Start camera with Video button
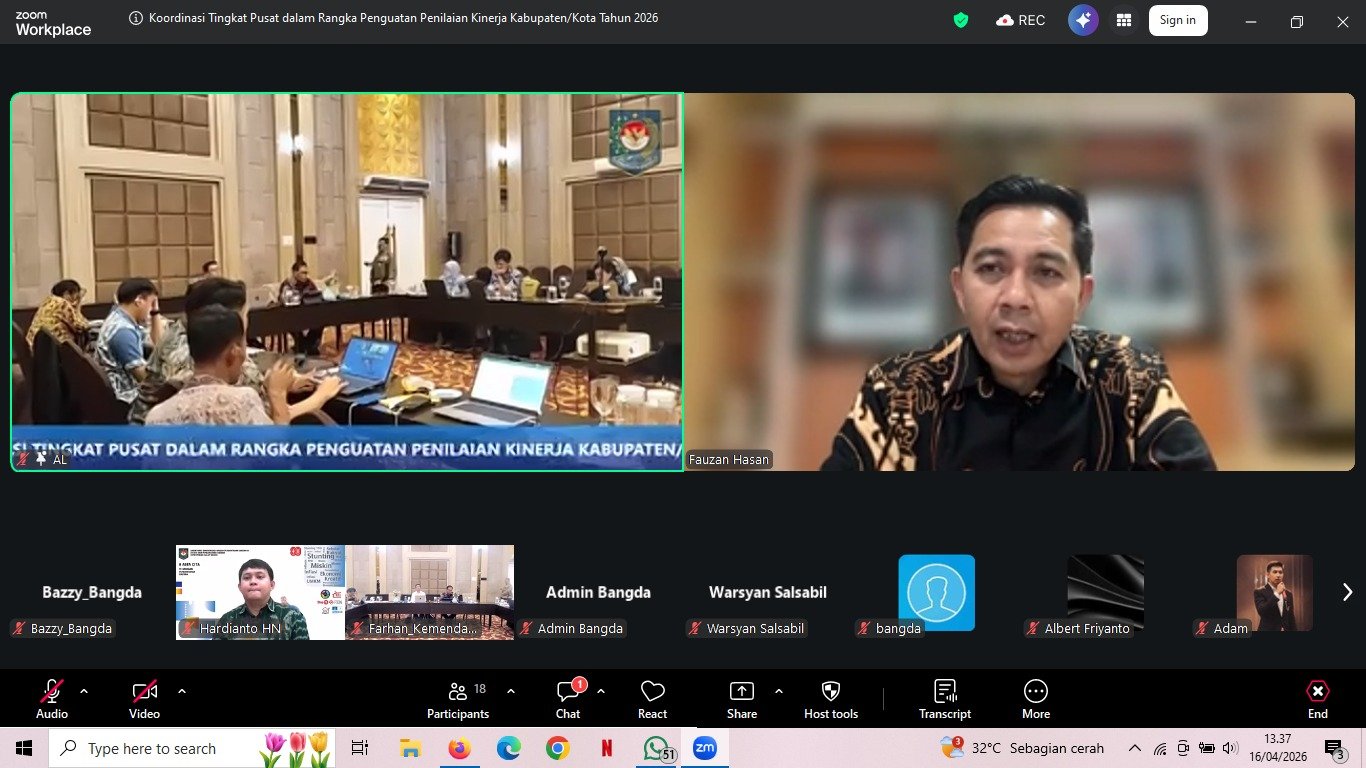The height and width of the screenshot is (768, 1366). click(x=144, y=698)
